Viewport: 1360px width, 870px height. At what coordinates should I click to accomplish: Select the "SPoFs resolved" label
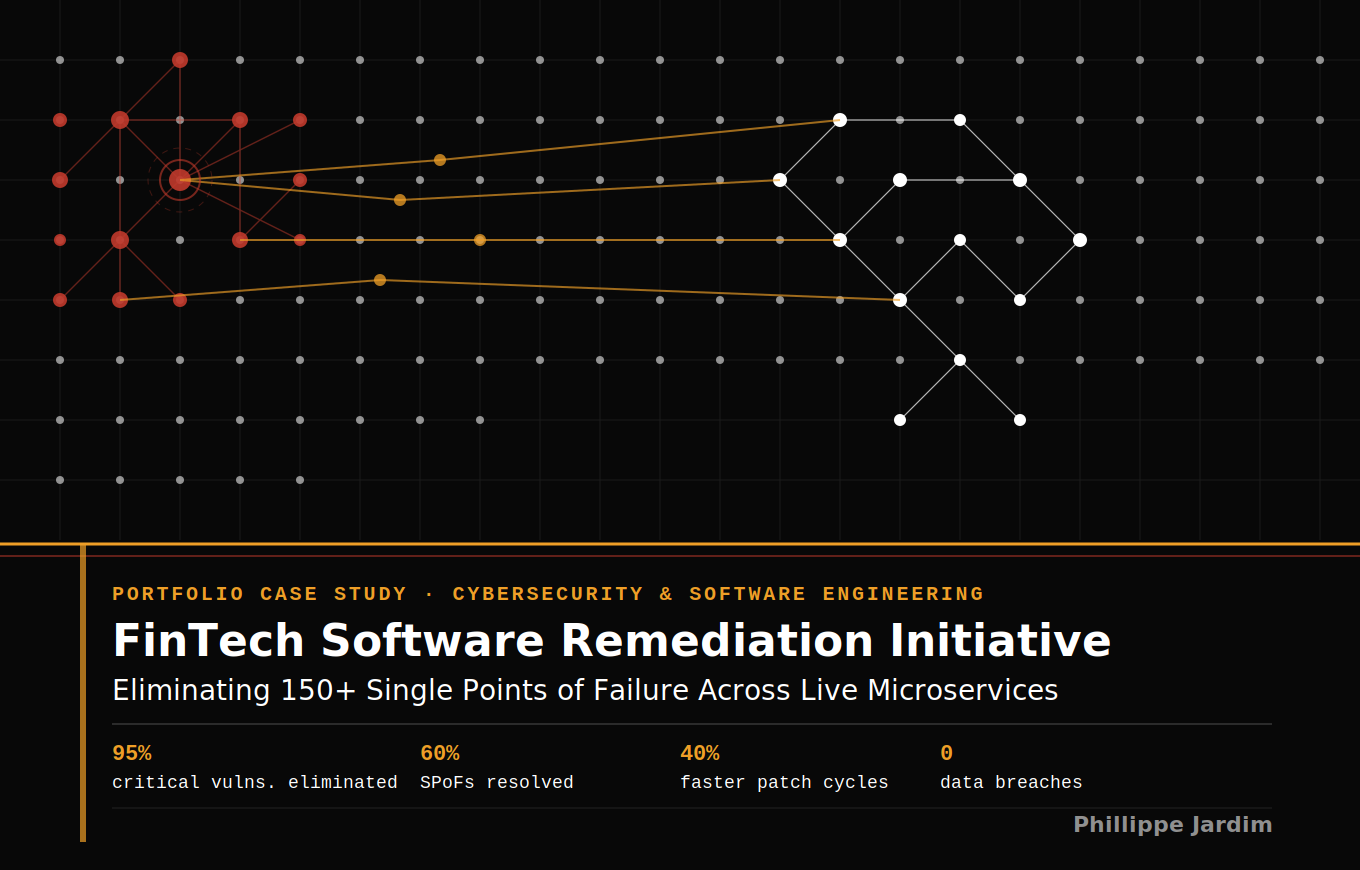point(497,782)
